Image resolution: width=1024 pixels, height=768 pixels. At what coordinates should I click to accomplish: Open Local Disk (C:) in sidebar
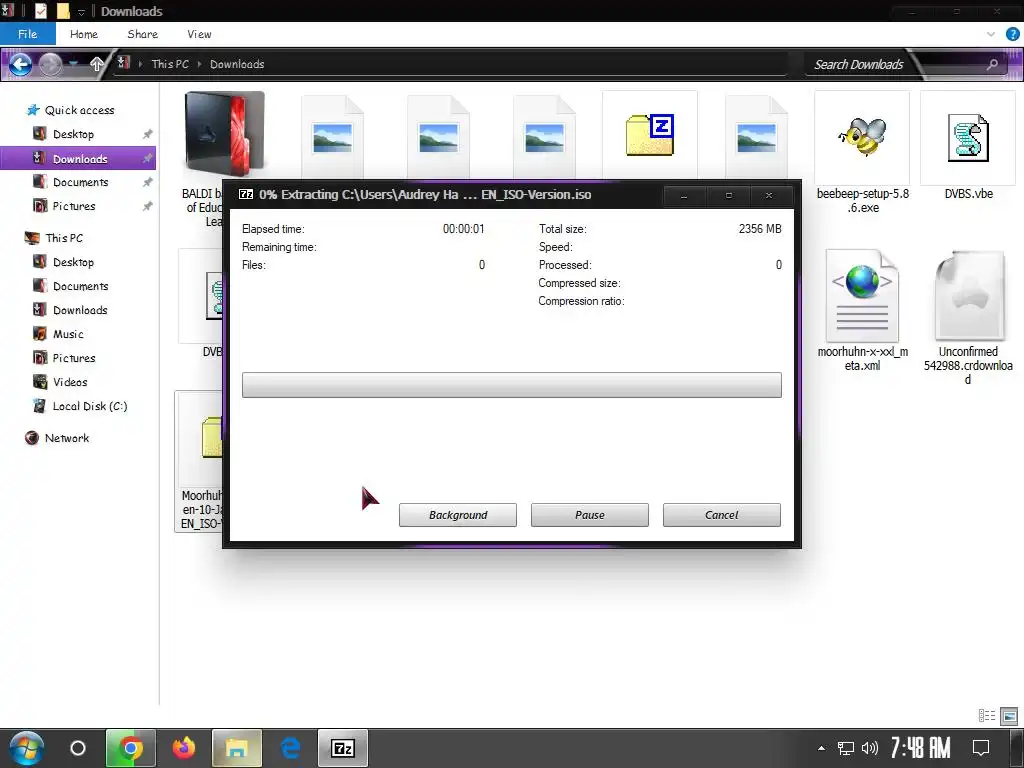(89, 406)
